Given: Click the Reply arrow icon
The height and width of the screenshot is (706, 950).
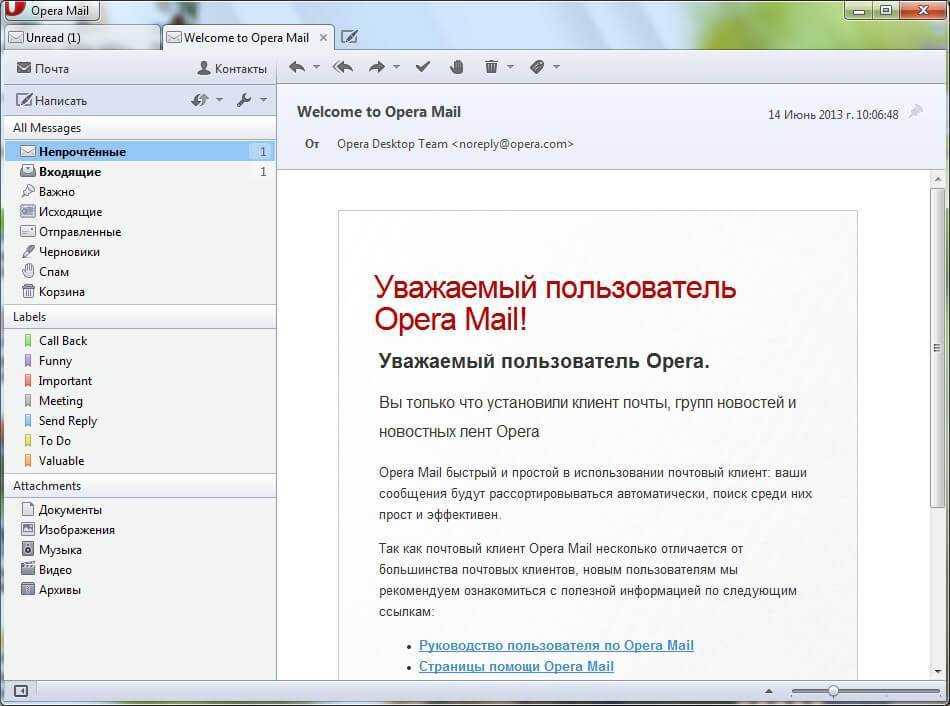Looking at the screenshot, I should point(297,67).
